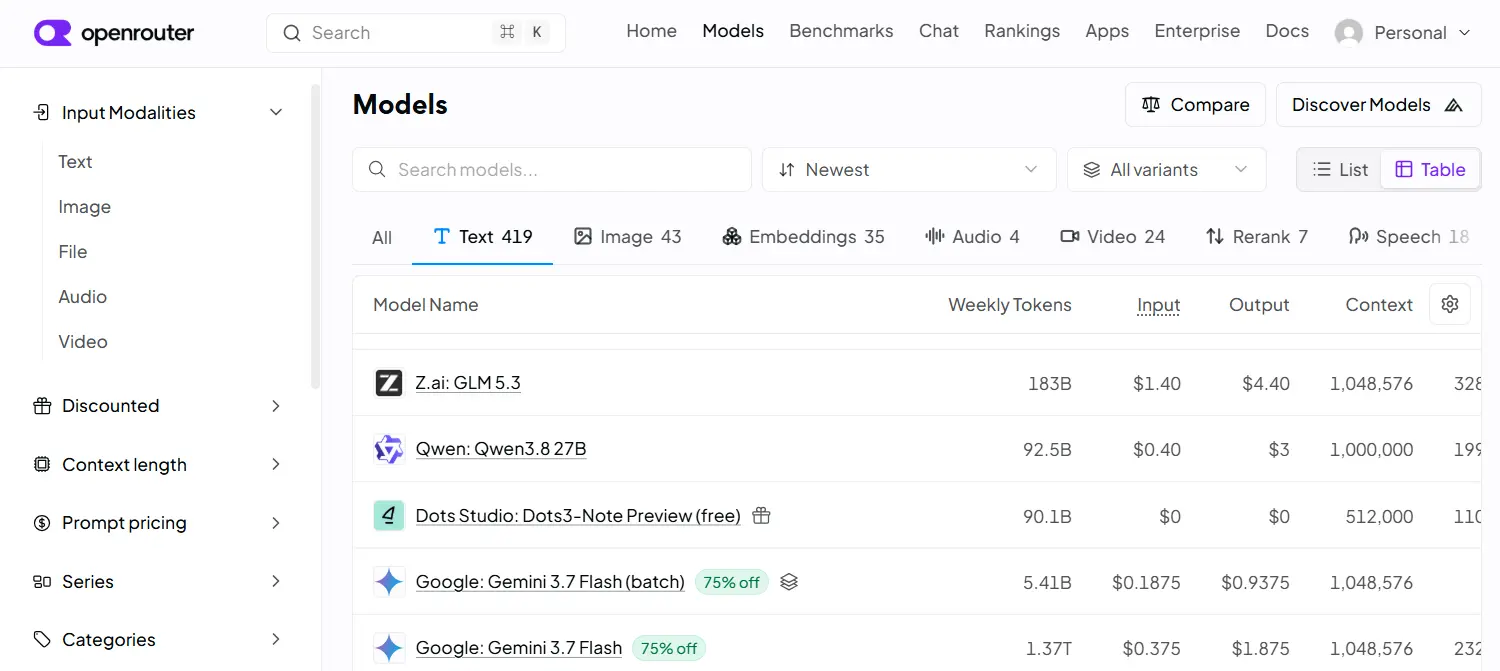This screenshot has height=671, width=1500.
Task: Open Google: Gemini 3.7 Flash (batch) link
Action: pos(550,581)
